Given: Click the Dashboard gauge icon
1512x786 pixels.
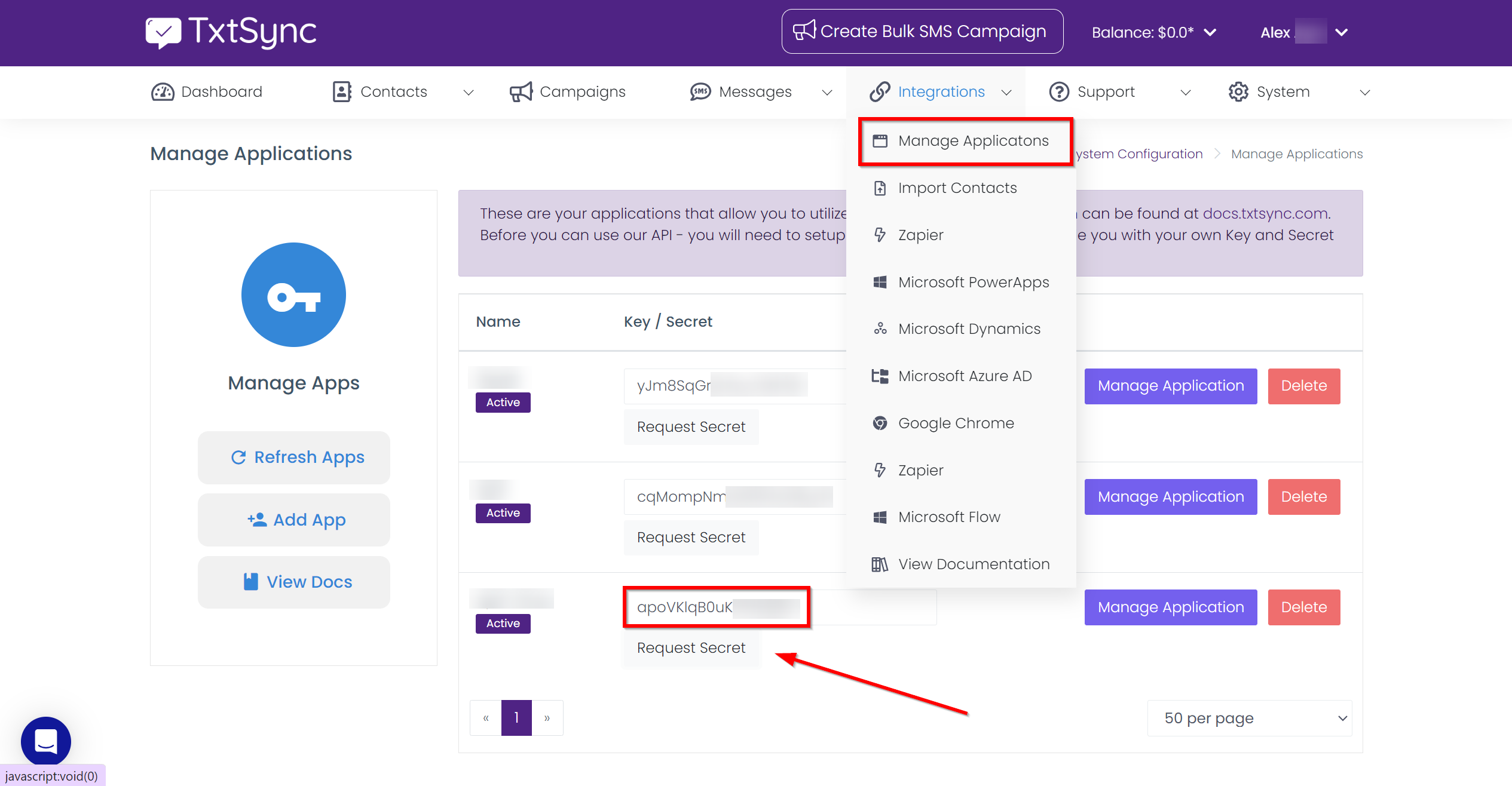Looking at the screenshot, I should tap(163, 92).
